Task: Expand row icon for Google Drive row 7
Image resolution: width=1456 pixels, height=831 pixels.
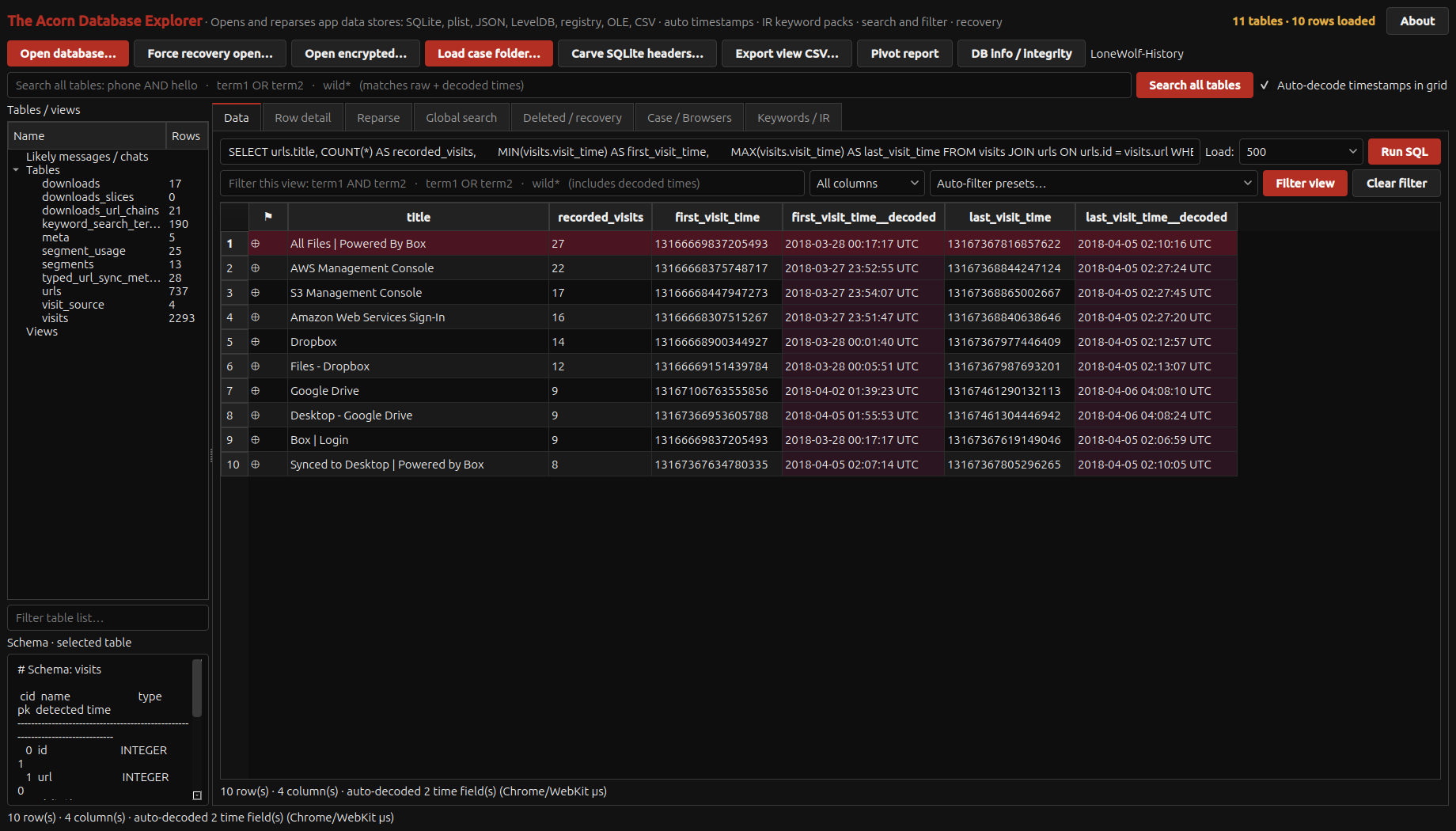Action: (256, 391)
